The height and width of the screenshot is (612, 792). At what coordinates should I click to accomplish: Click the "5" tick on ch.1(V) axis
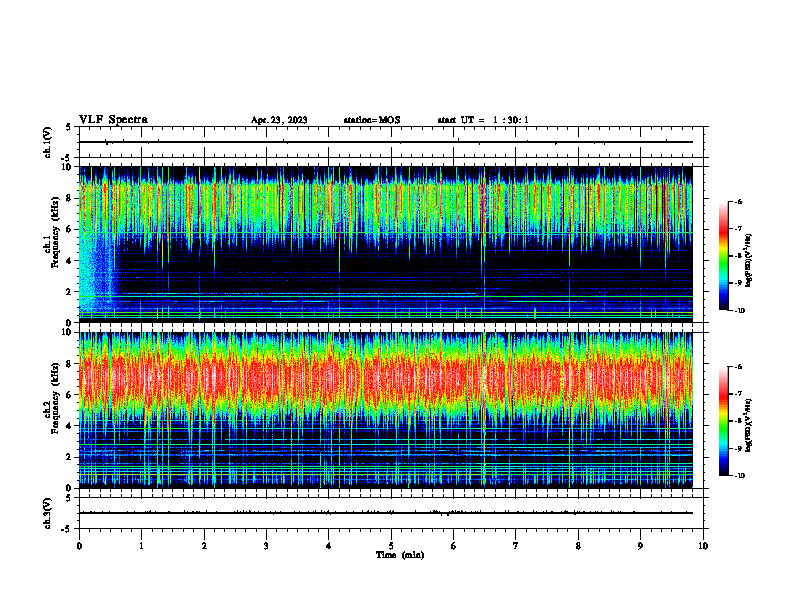click(x=69, y=127)
